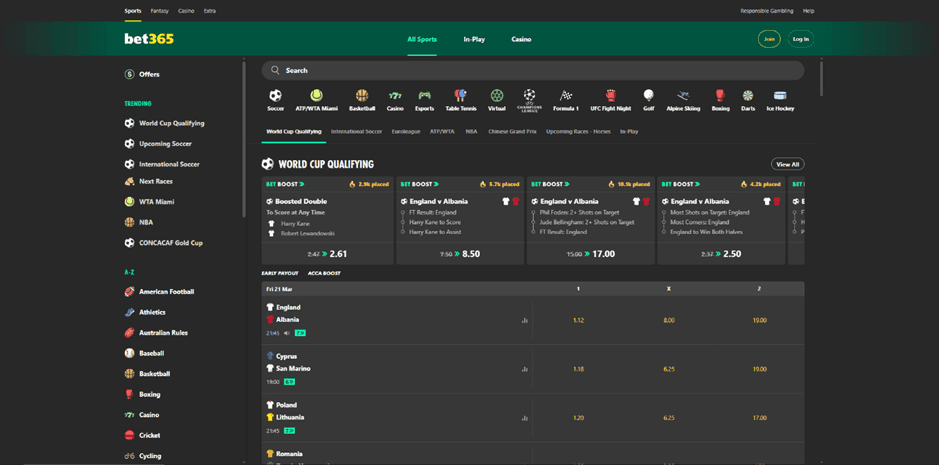
Task: Open the Soccer sport icon
Action: point(275,97)
